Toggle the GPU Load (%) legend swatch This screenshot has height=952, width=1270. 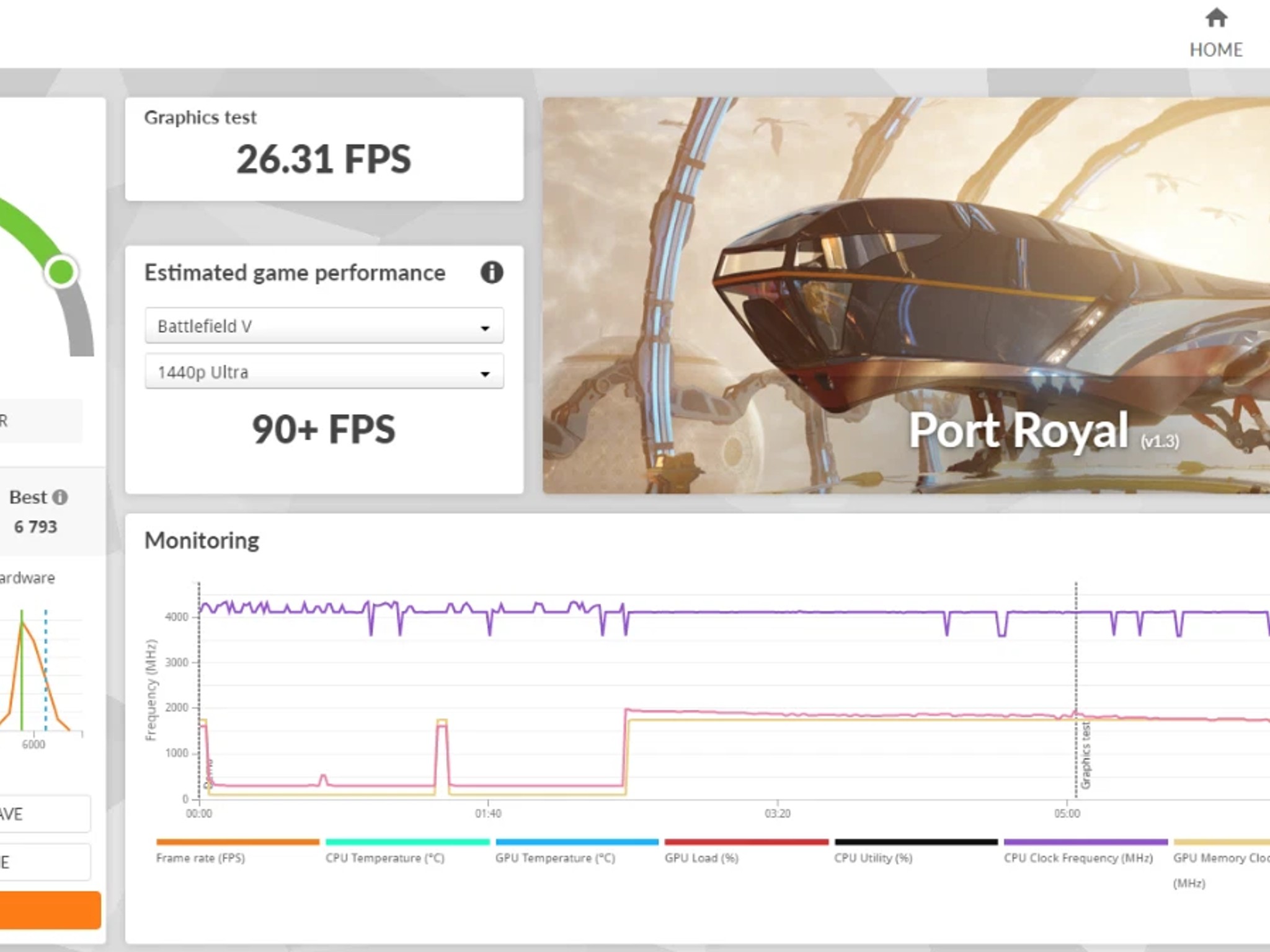tap(747, 842)
